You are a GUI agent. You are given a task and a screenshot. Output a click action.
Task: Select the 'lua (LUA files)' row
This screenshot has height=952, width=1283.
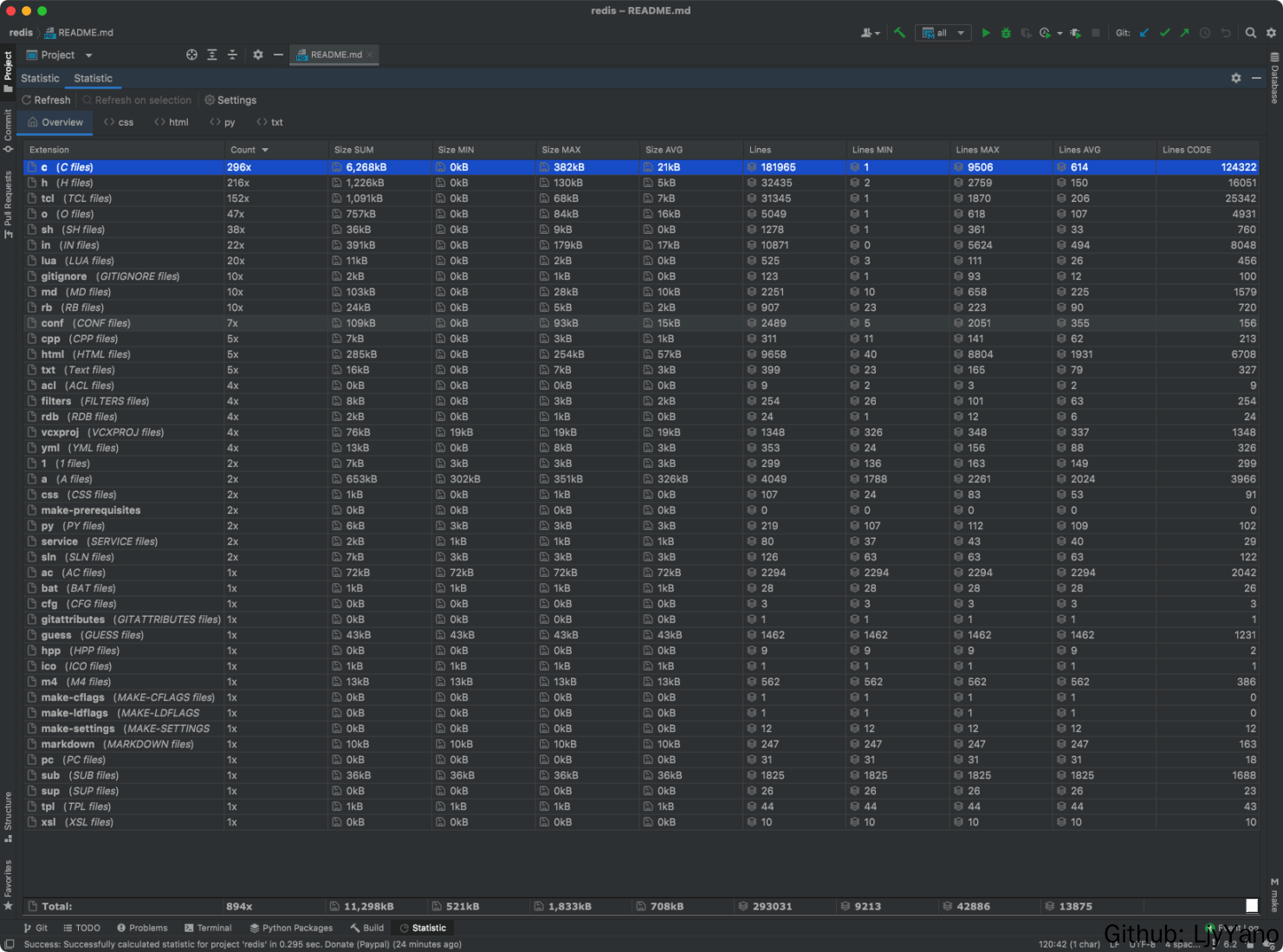click(641, 261)
